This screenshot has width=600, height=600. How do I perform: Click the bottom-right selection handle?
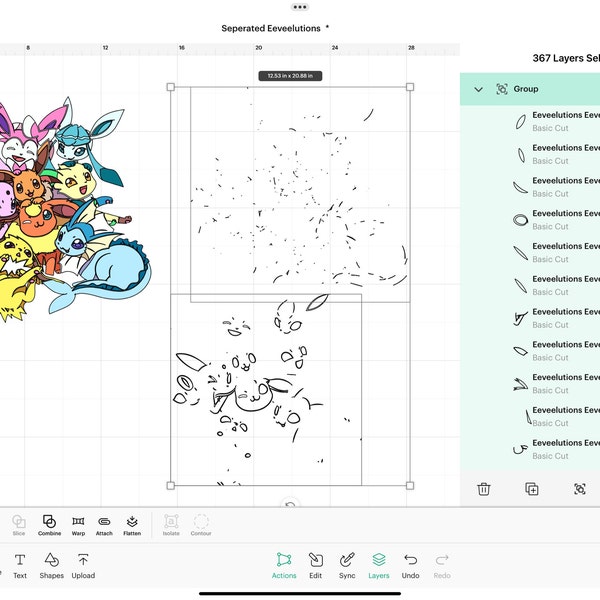[x=410, y=486]
